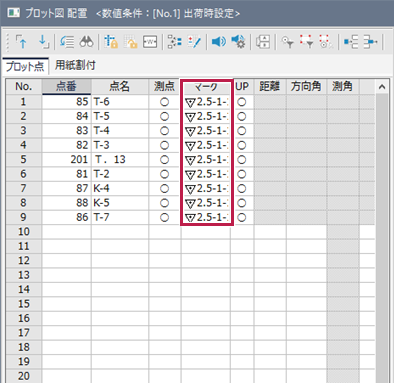
Task: Select row header number 9
Action: click(24, 217)
